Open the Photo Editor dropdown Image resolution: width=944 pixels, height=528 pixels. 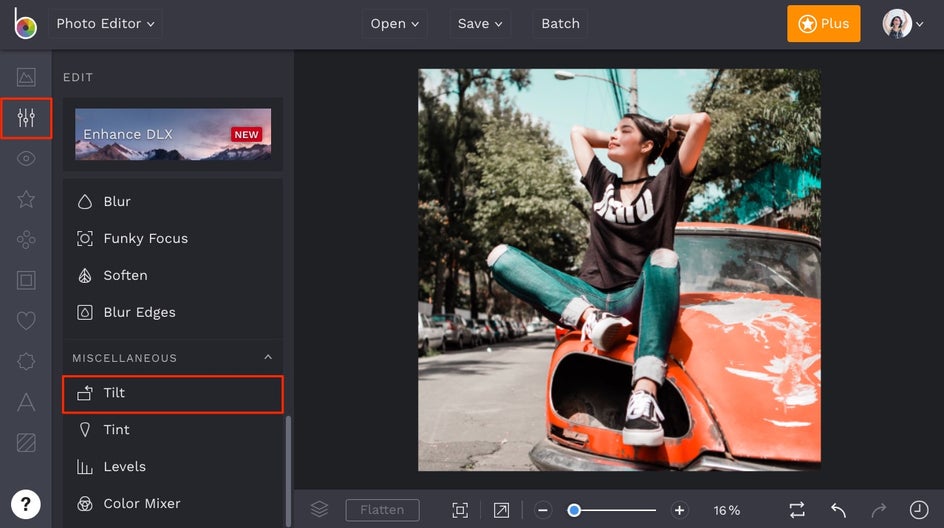coord(105,23)
